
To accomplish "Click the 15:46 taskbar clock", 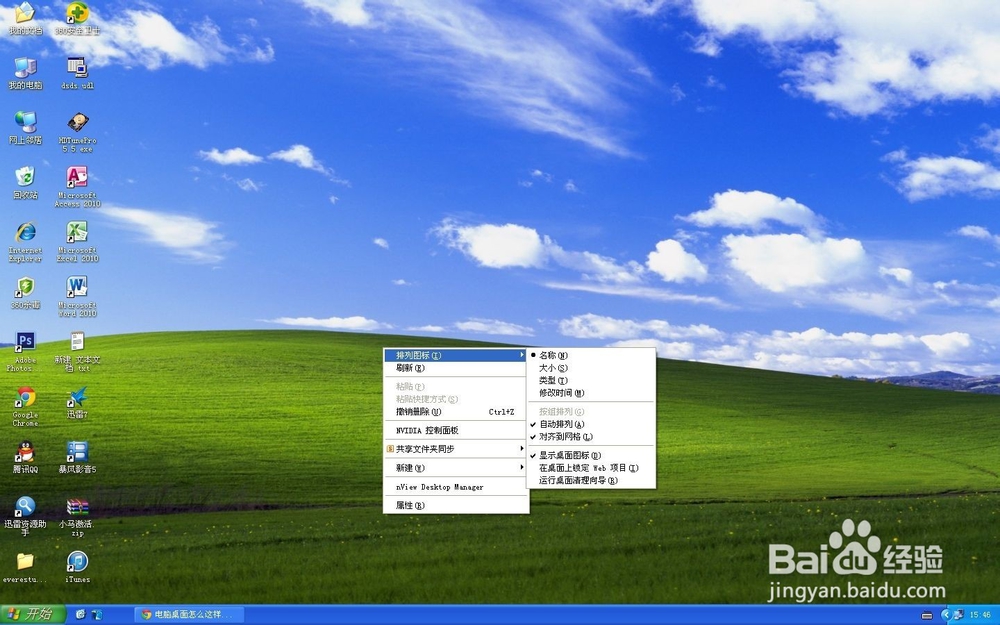I will click(980, 615).
